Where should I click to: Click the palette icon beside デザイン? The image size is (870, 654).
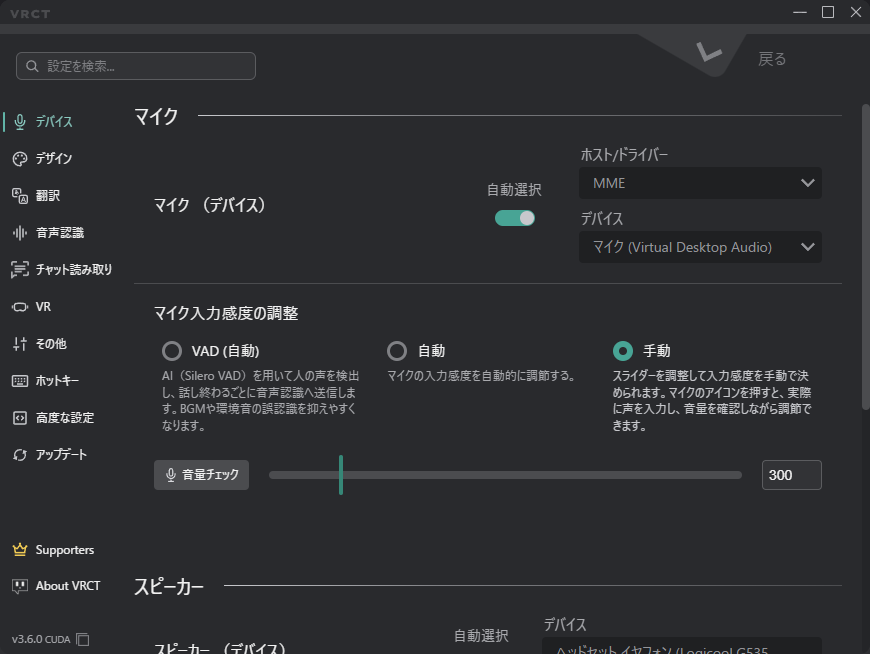pyautogui.click(x=20, y=159)
